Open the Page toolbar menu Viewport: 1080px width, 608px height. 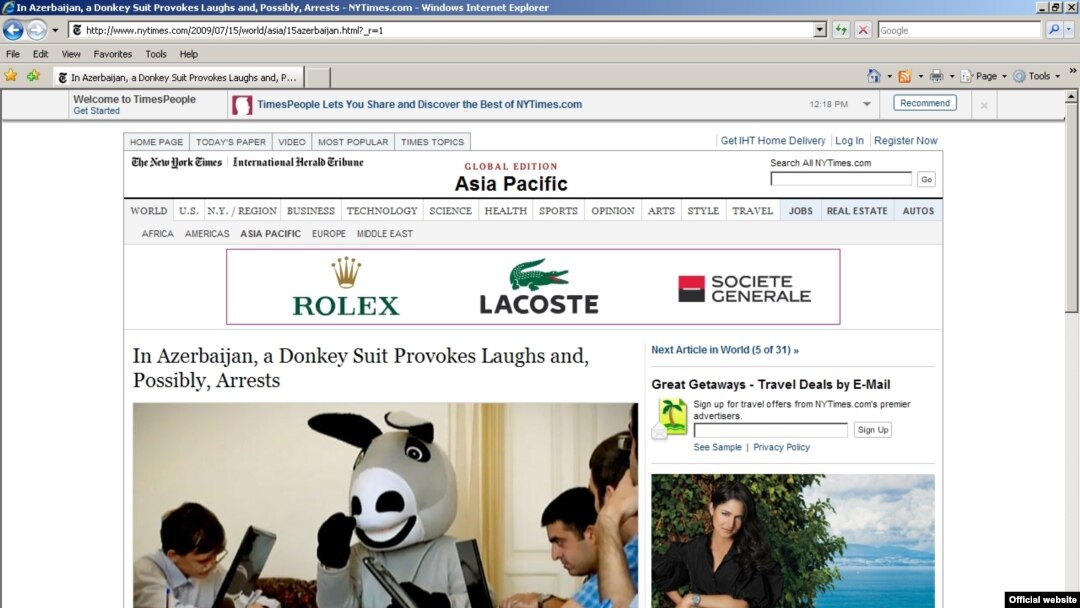click(x=984, y=76)
